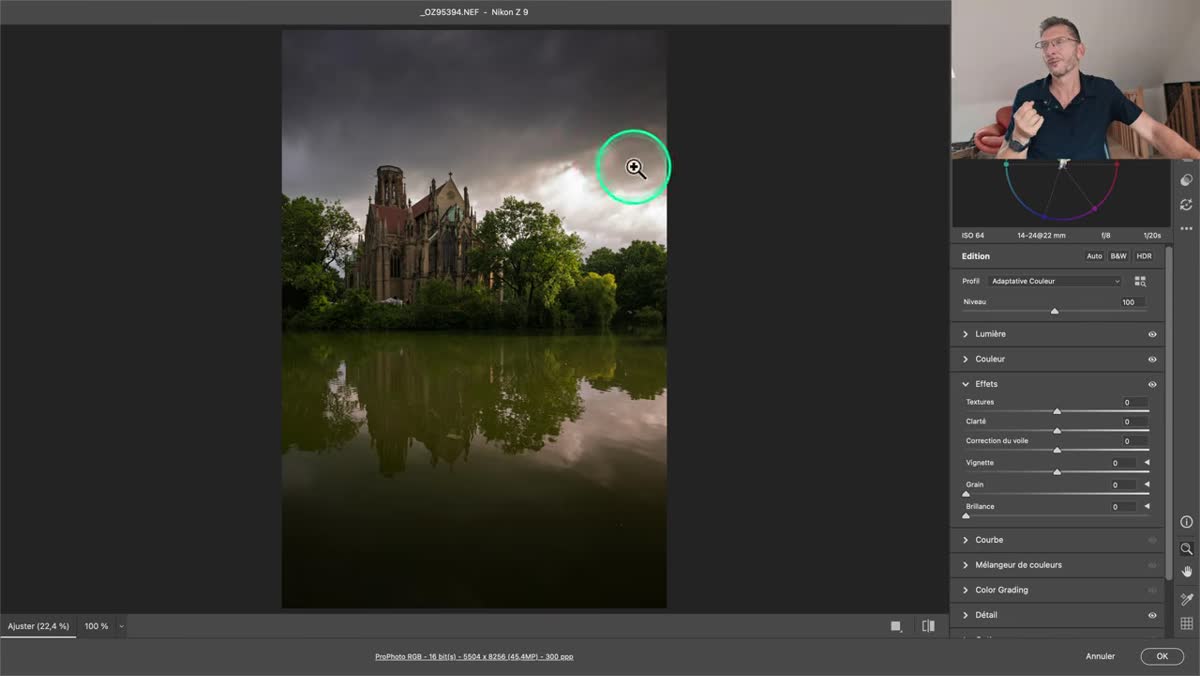1200x676 pixels.
Task: Select the 100 % zoom level
Action: click(96, 626)
